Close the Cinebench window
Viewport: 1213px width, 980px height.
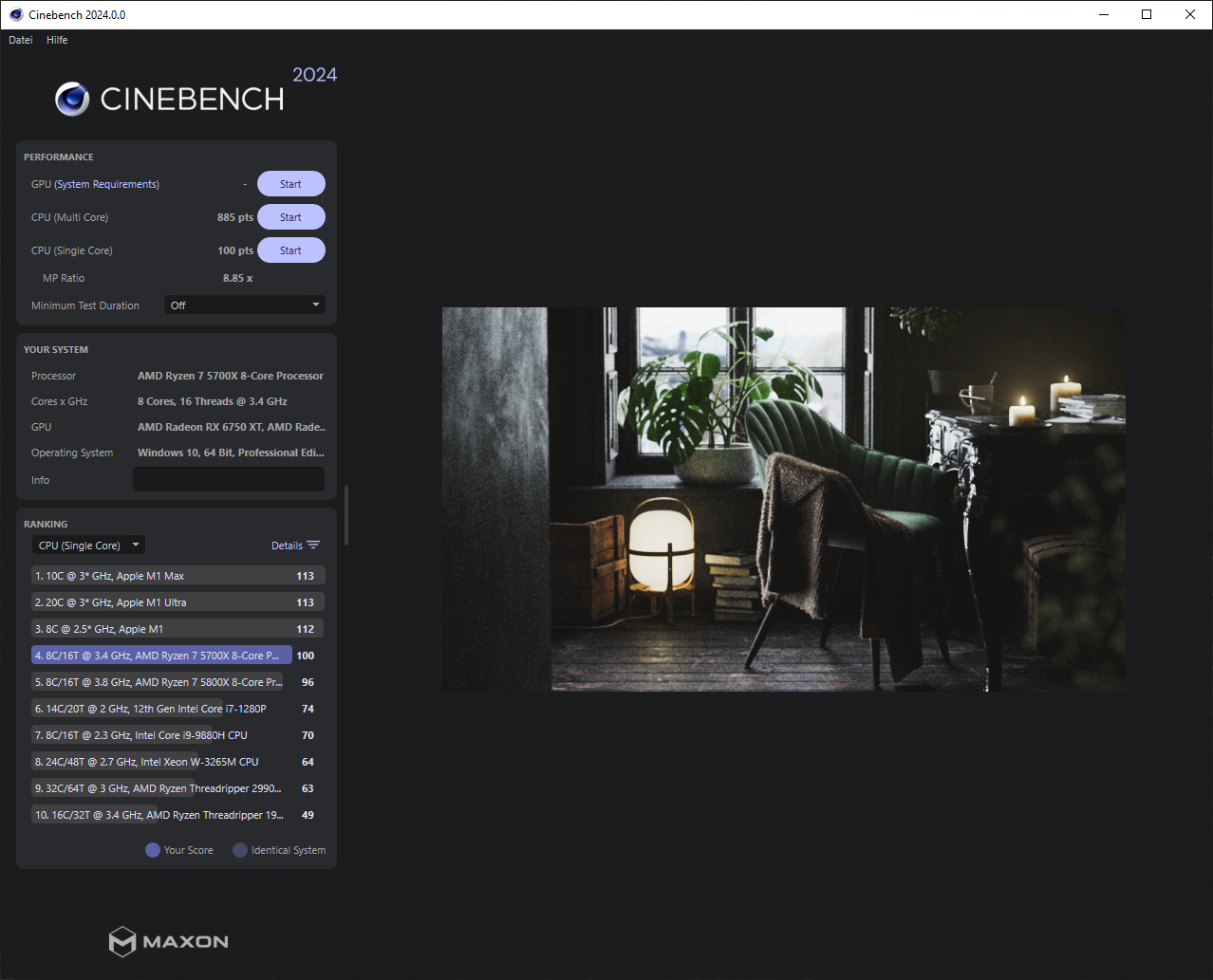pos(1190,14)
